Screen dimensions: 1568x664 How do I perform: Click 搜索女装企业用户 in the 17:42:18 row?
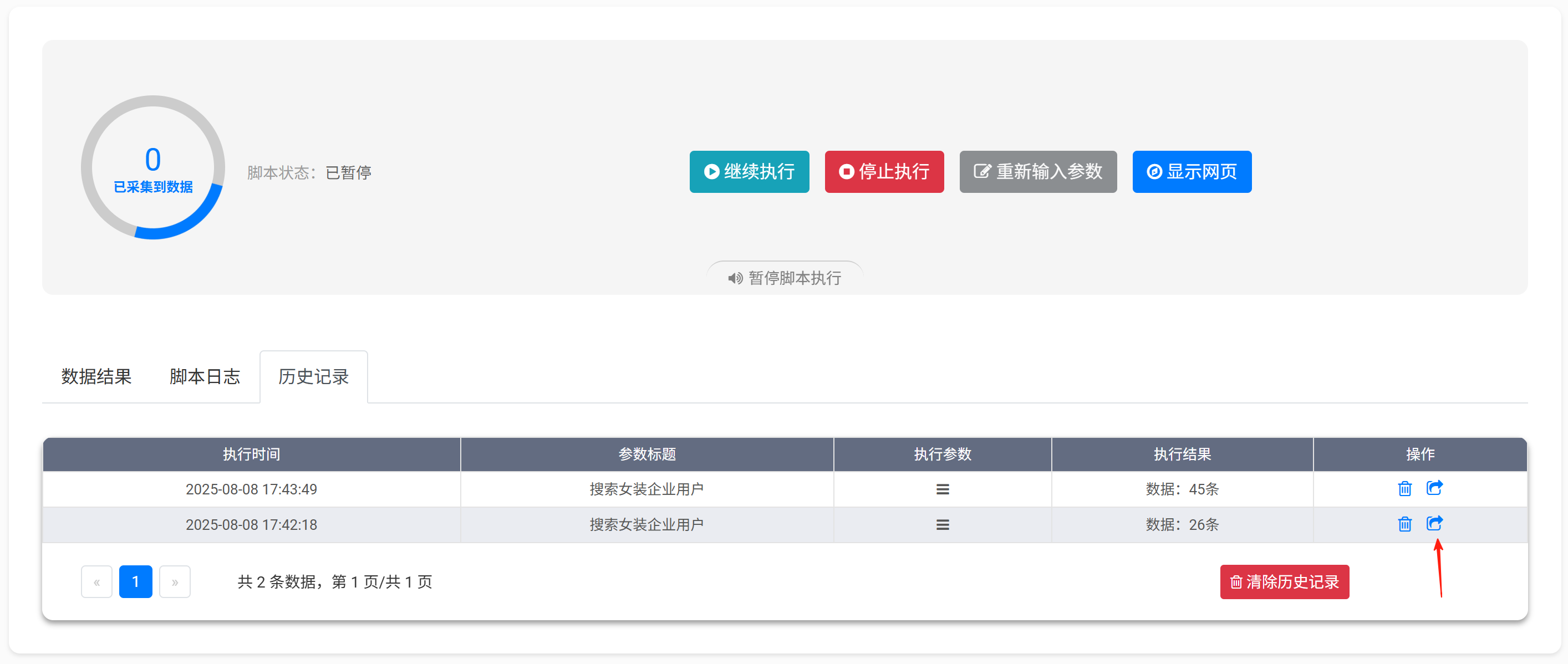point(646,525)
